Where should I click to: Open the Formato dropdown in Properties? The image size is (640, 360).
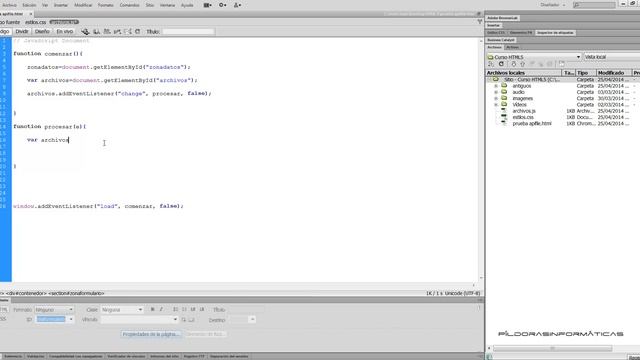[x=54, y=310]
